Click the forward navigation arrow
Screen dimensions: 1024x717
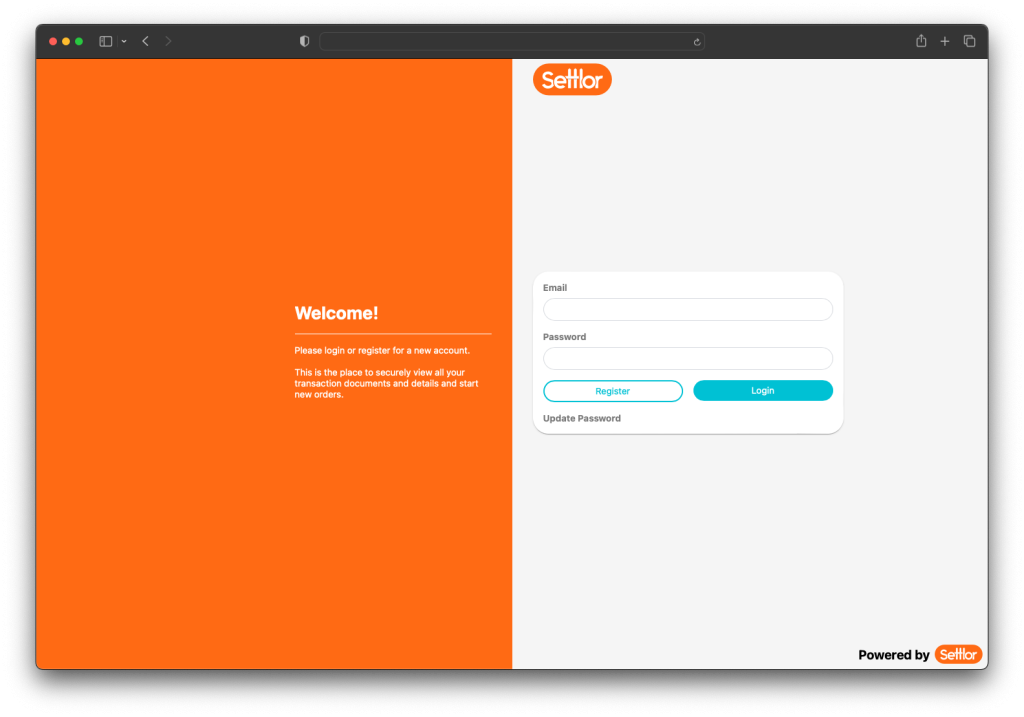167,41
